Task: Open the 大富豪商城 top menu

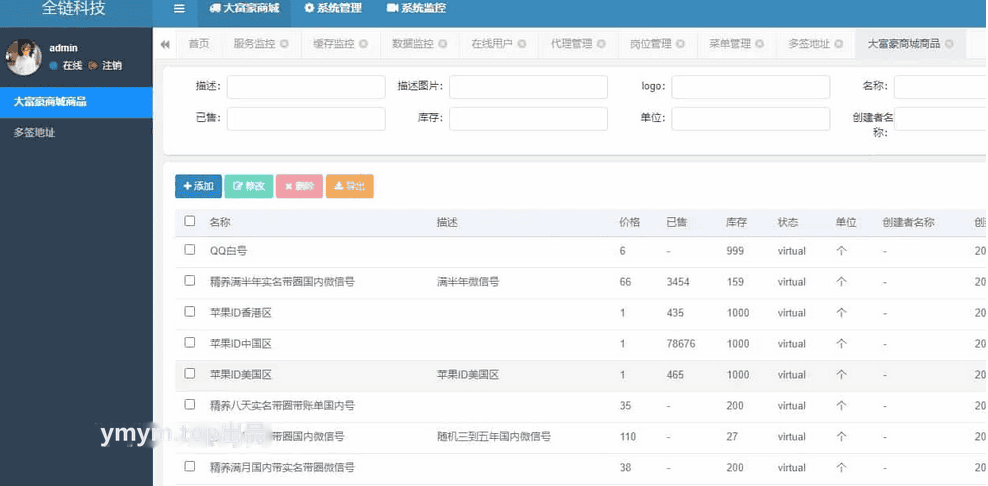Action: point(244,9)
